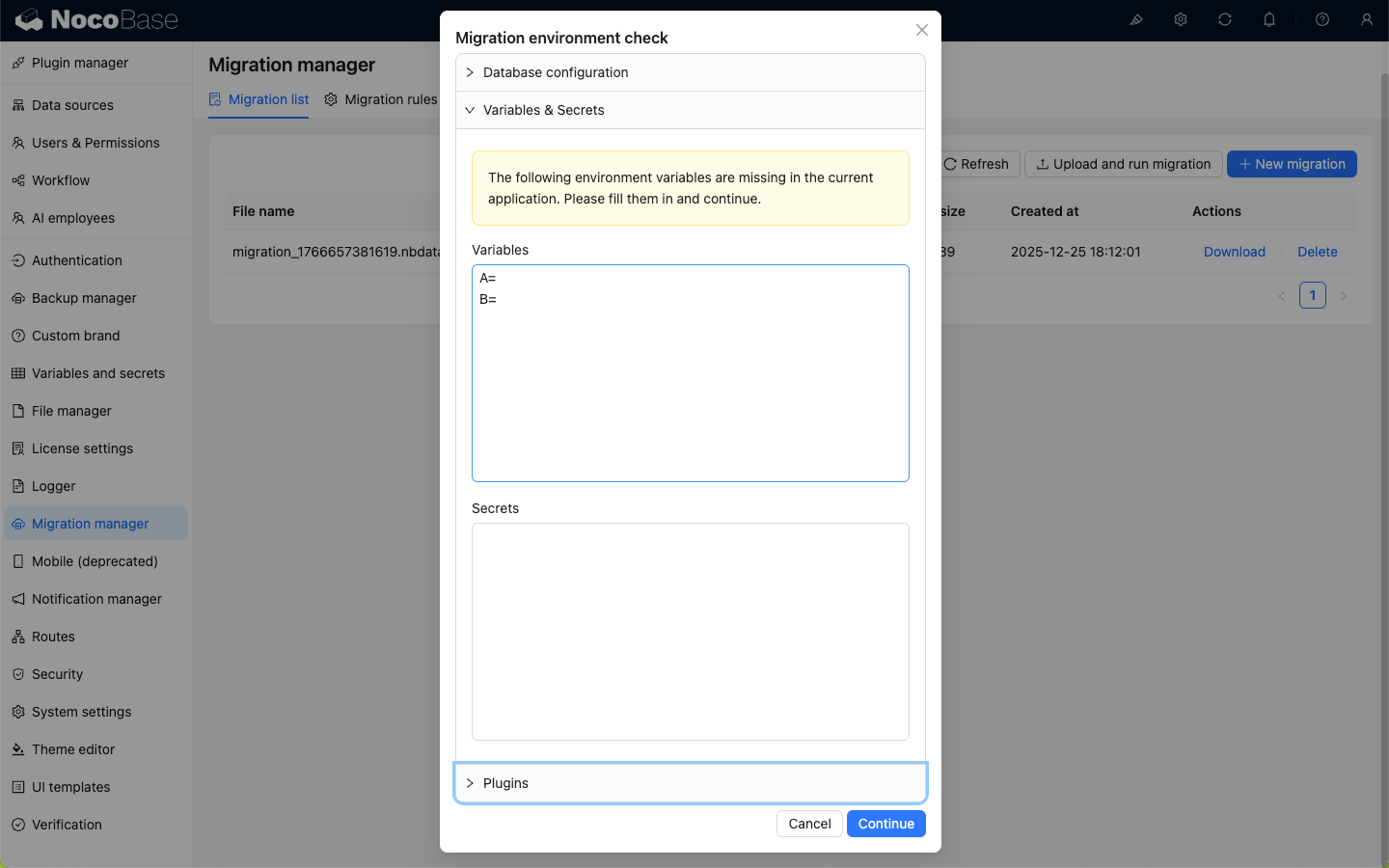1389x868 pixels.
Task: Click the UI editor highlighter icon
Action: click(x=1136, y=19)
